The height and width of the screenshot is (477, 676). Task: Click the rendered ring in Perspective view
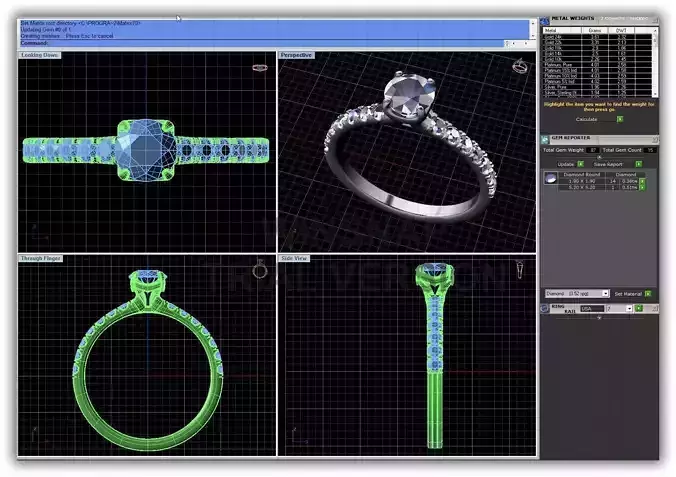(x=409, y=149)
